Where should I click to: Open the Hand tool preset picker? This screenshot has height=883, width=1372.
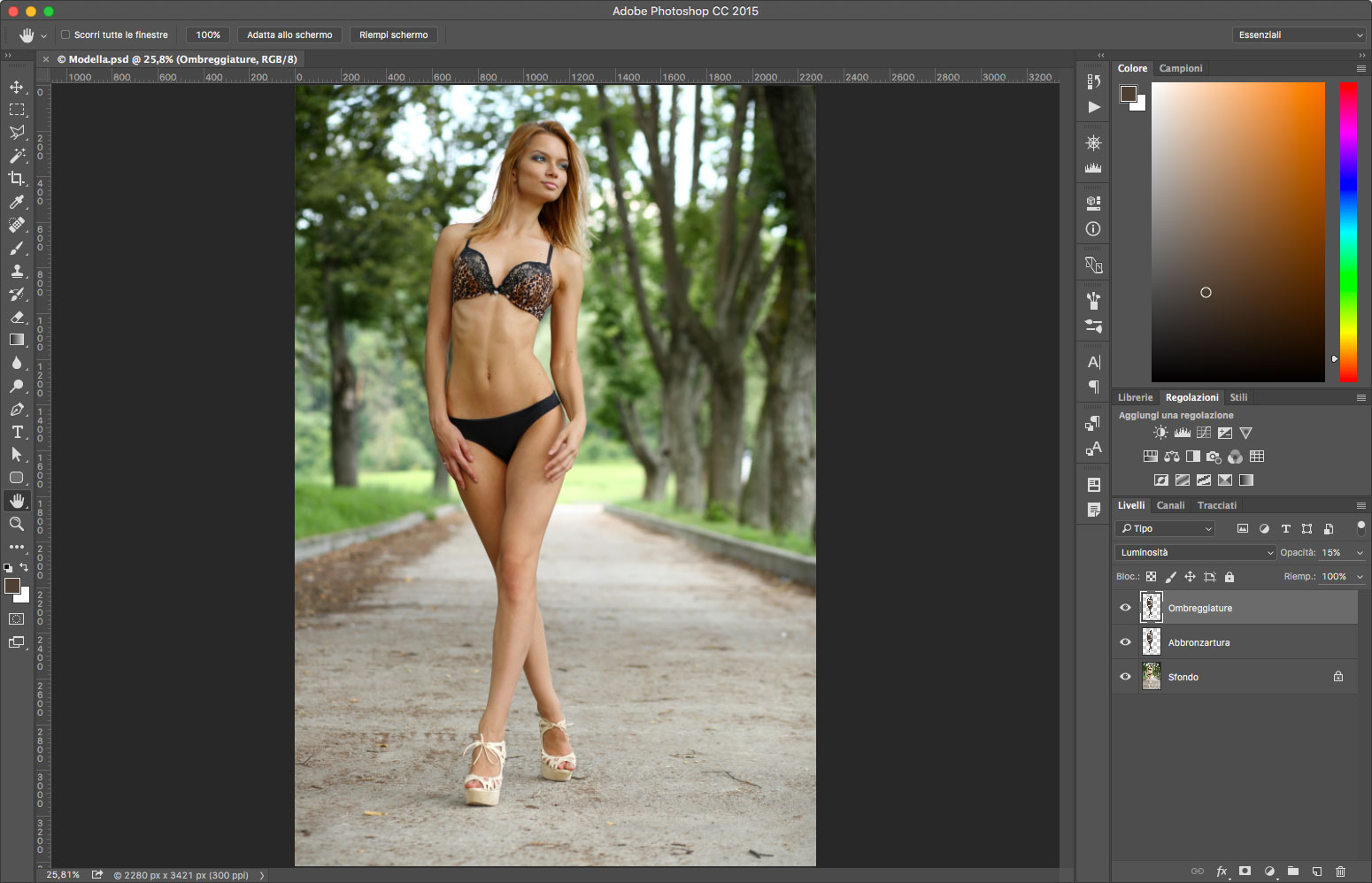click(x=43, y=36)
